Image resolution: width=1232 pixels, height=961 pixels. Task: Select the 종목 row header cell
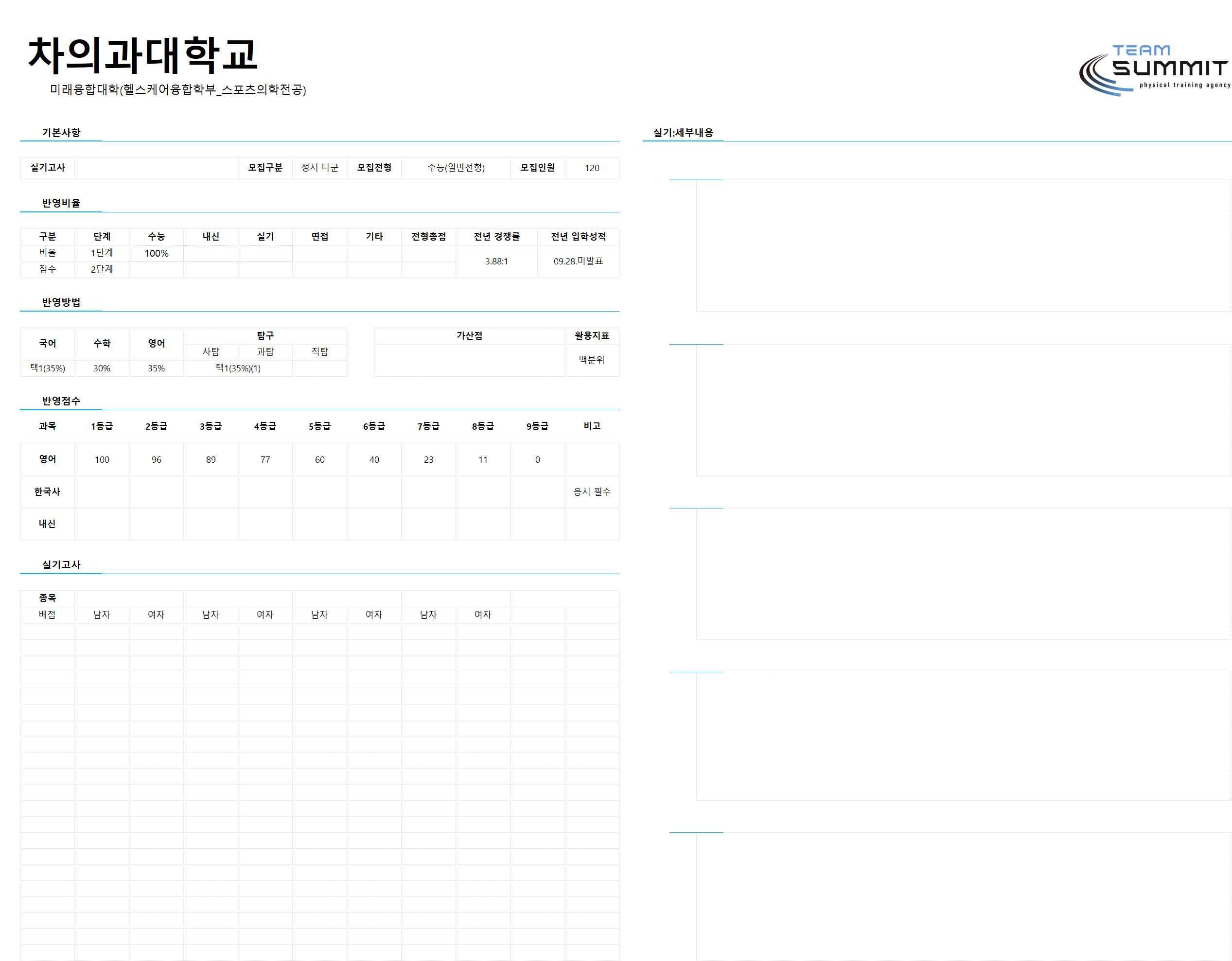[x=47, y=598]
